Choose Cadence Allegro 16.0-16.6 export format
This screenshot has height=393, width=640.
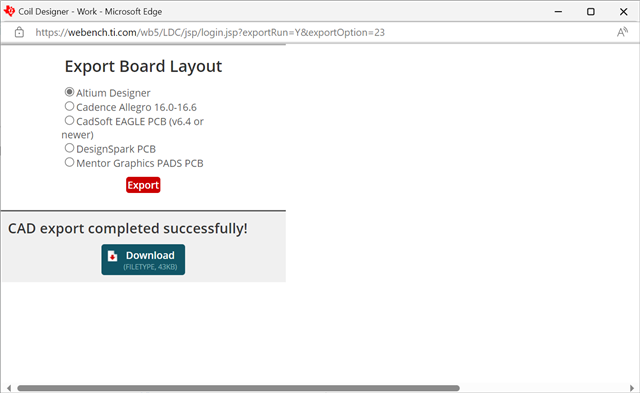coord(69,106)
